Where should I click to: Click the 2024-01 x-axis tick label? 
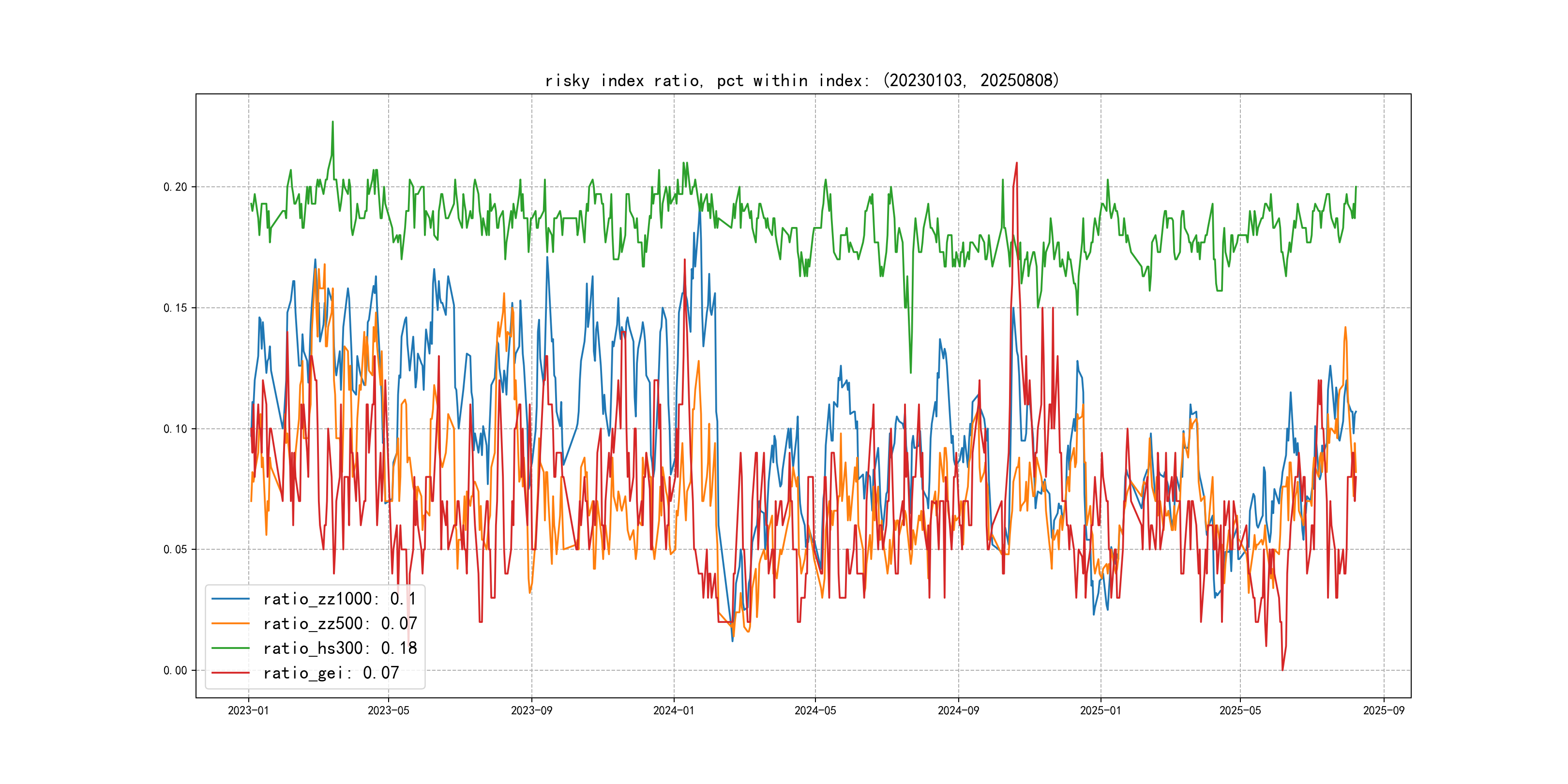[673, 710]
